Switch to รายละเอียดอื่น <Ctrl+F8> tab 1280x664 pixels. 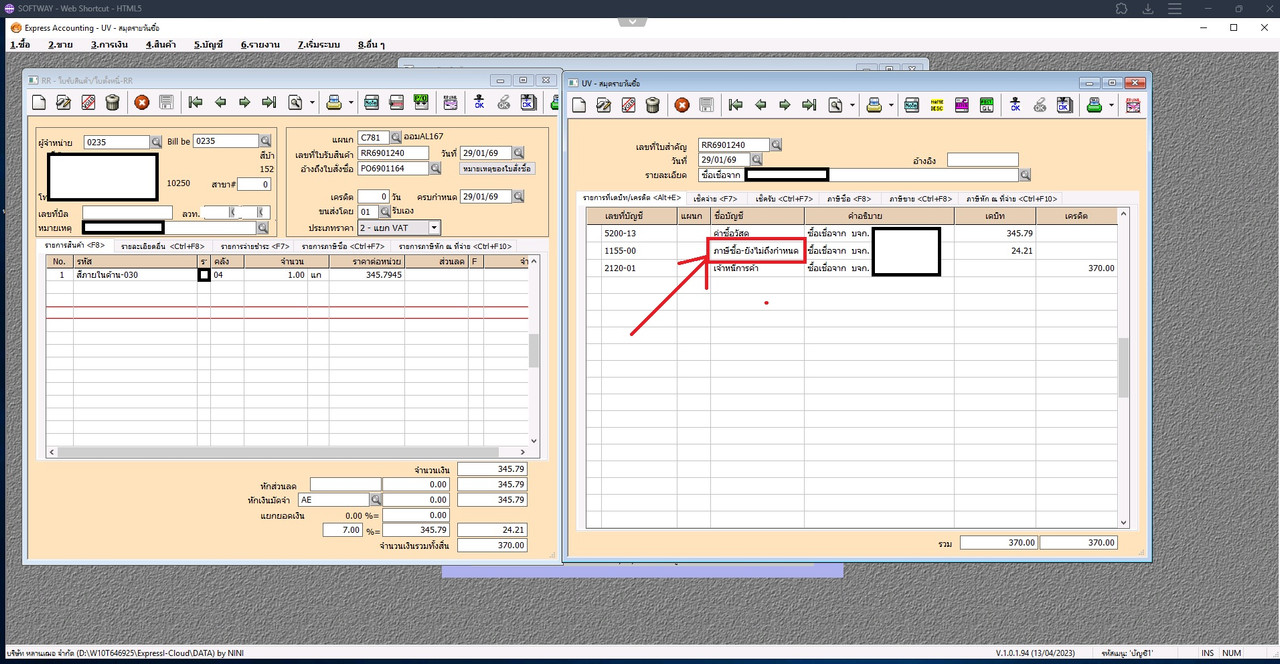coord(161,246)
